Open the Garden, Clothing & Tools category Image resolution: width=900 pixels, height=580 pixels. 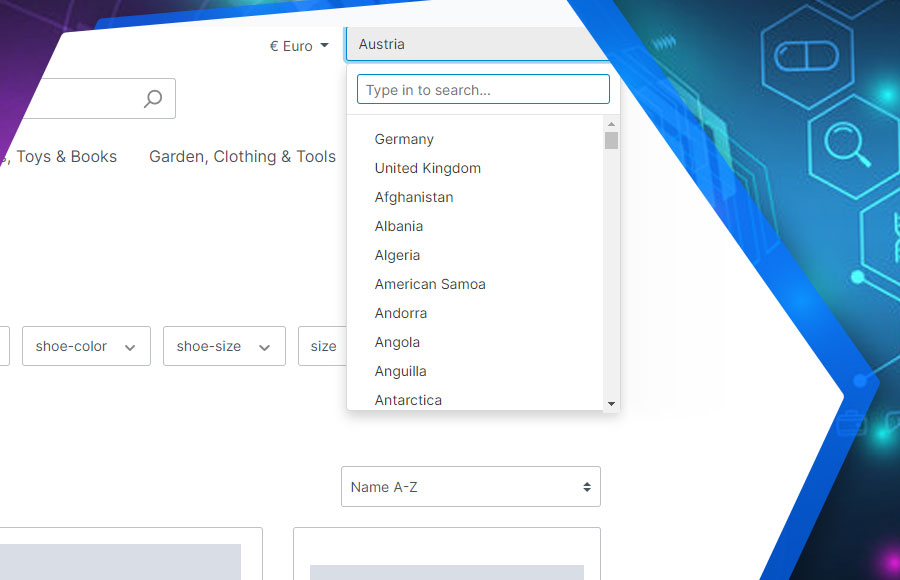pos(242,157)
